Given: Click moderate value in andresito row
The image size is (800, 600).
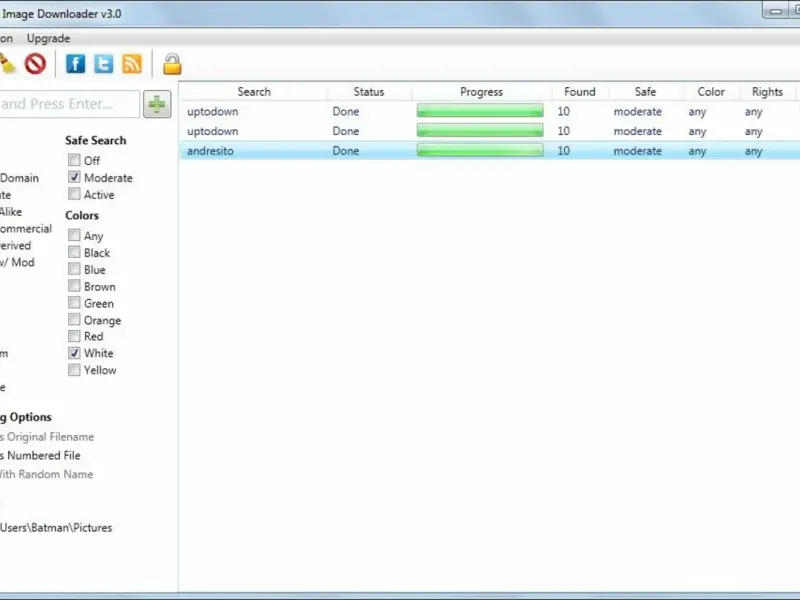Looking at the screenshot, I should (x=638, y=151).
